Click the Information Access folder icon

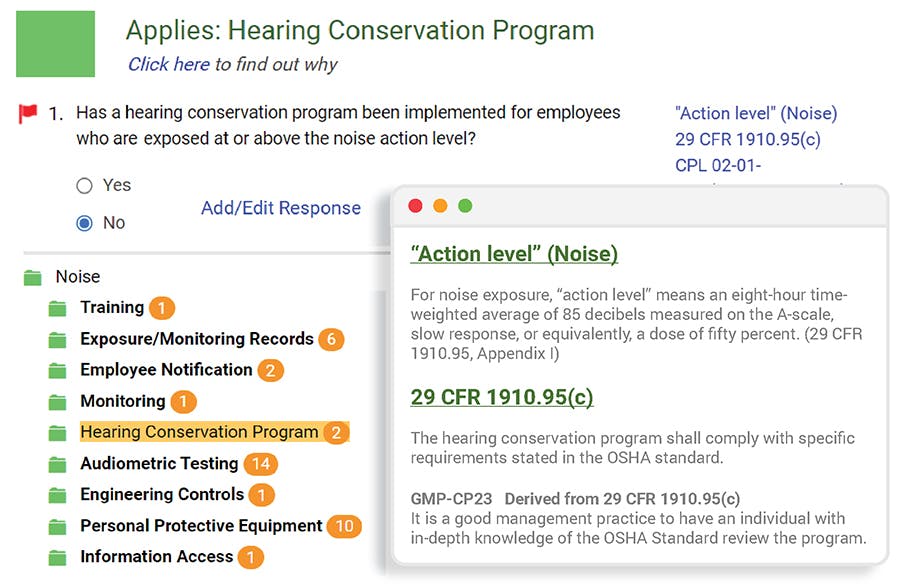pyautogui.click(x=57, y=557)
